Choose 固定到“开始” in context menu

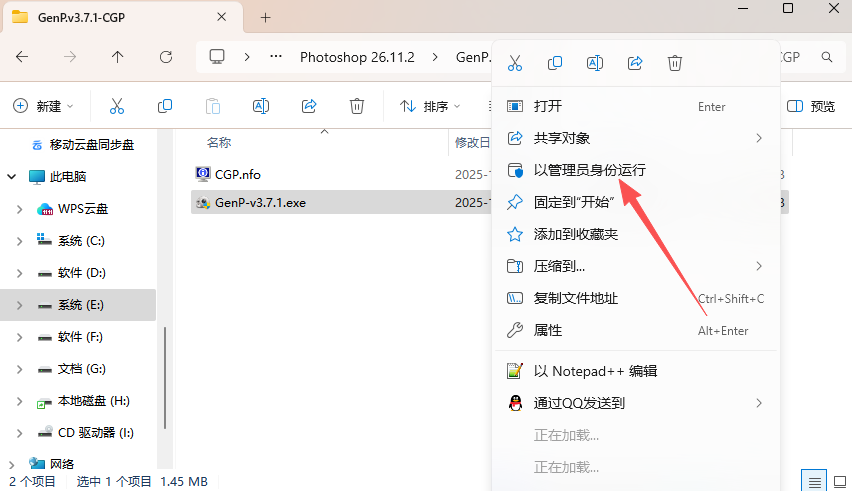click(x=636, y=202)
